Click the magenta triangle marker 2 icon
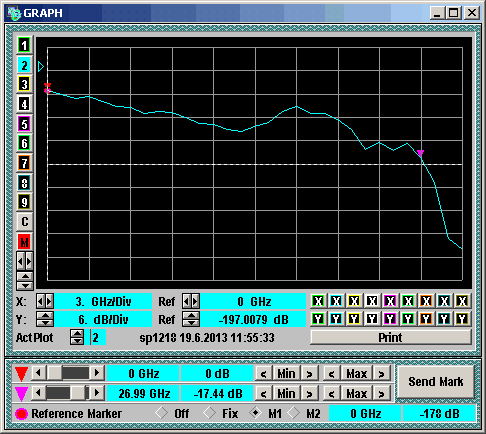 coord(21,394)
